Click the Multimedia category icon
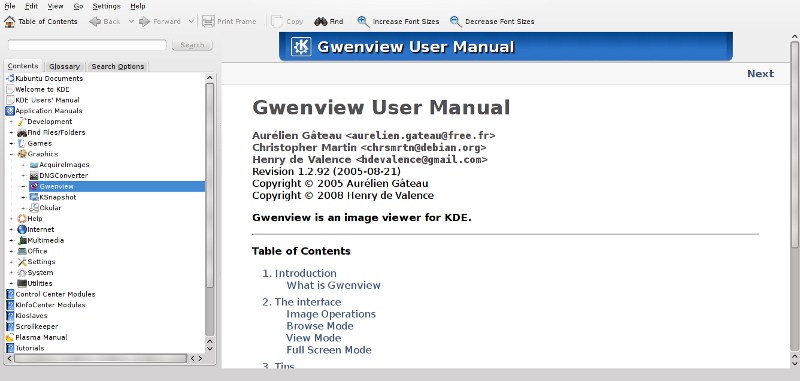The width and height of the screenshot is (800, 381). 21,240
